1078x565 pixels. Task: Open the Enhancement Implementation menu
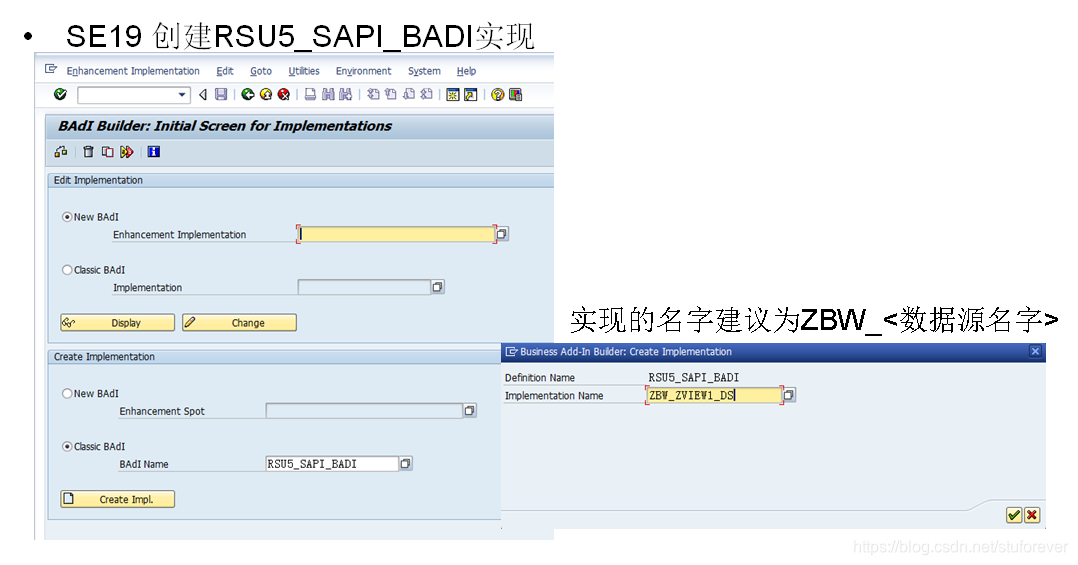[133, 71]
